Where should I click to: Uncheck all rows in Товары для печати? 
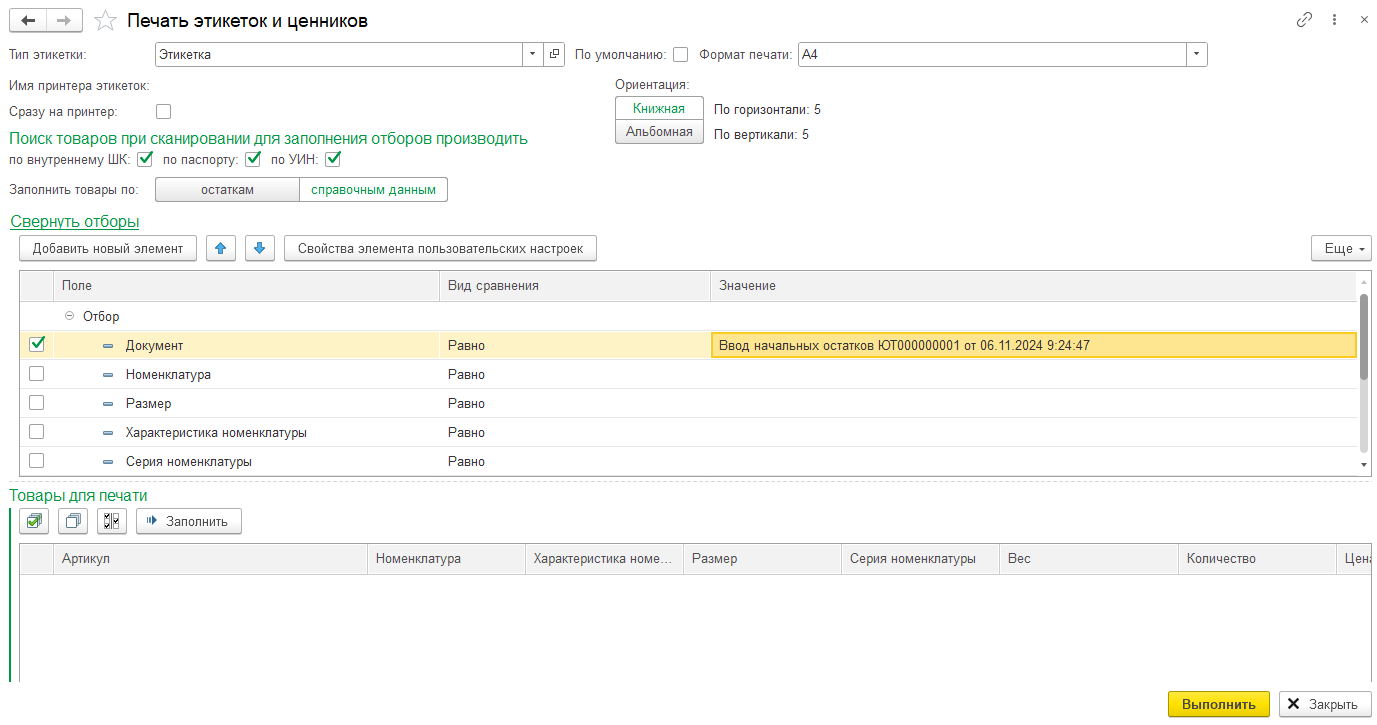pos(73,521)
